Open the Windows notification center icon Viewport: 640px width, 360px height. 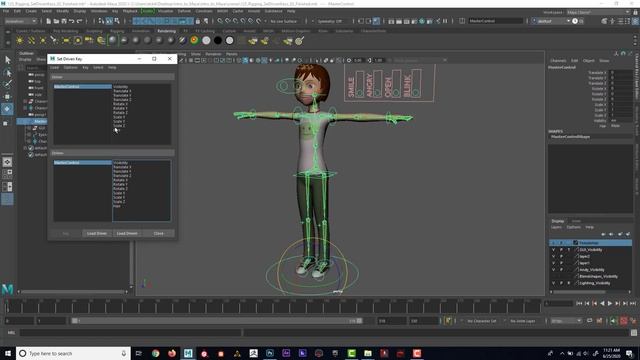629,353
